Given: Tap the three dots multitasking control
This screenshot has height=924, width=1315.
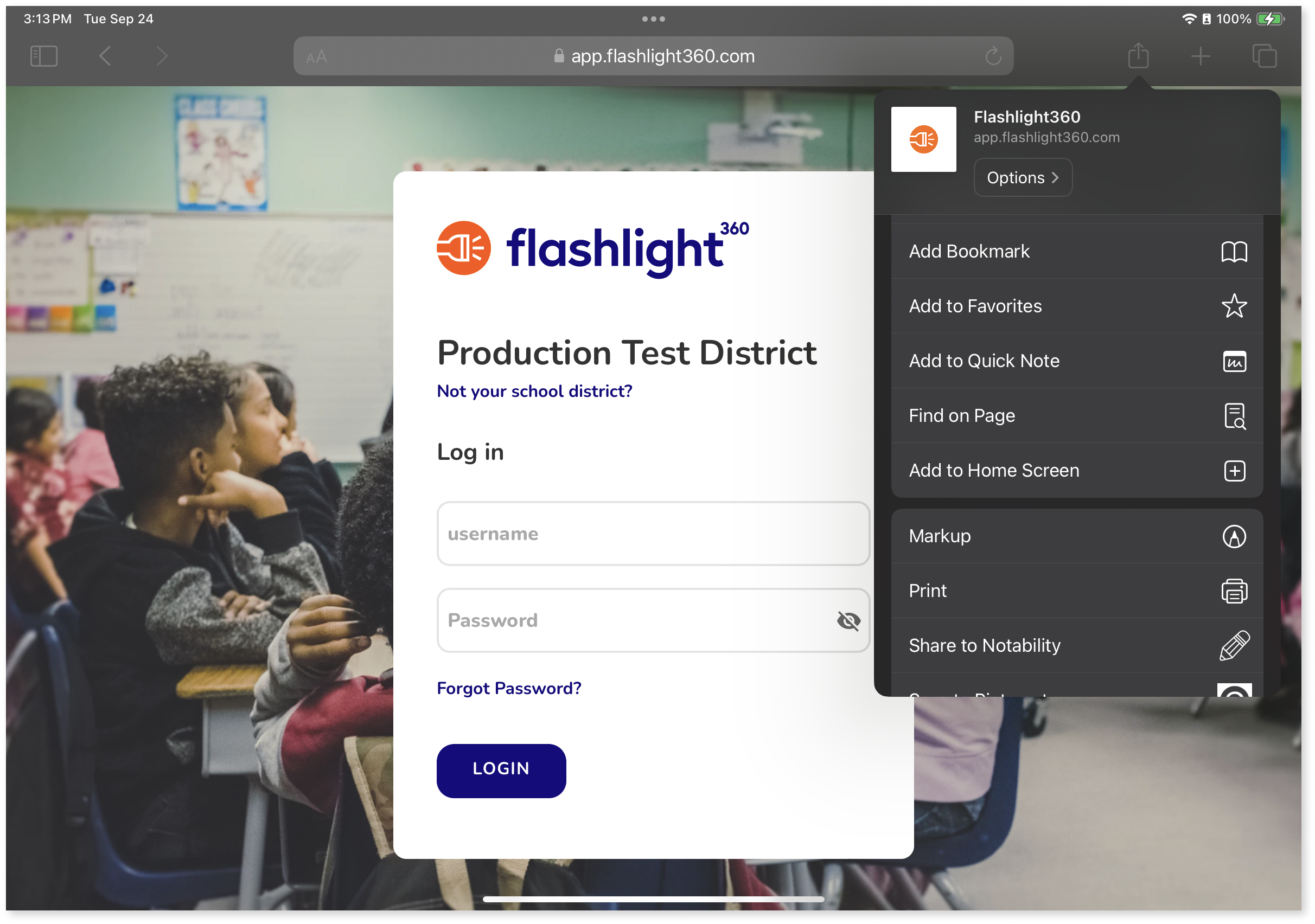Looking at the screenshot, I should point(654,19).
